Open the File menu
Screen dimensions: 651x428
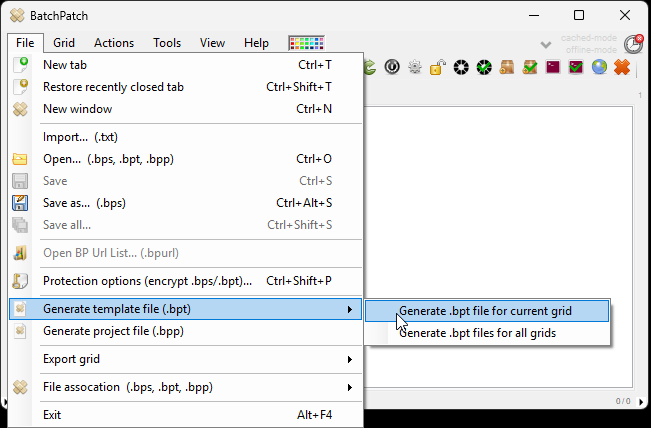click(x=25, y=43)
